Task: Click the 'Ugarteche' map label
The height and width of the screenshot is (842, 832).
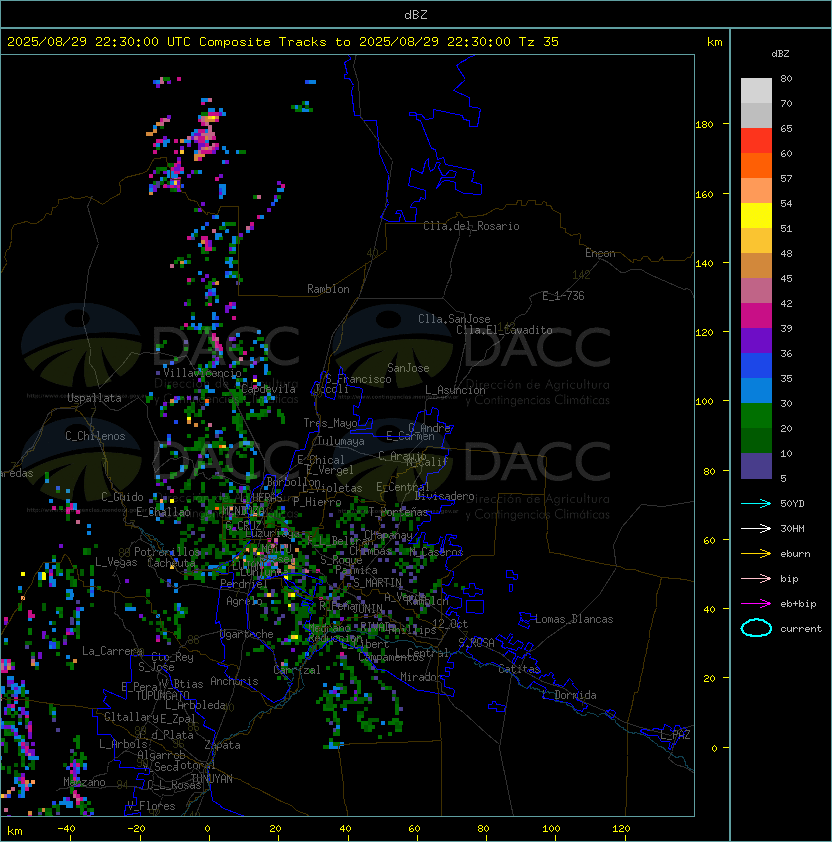Action: coord(247,634)
